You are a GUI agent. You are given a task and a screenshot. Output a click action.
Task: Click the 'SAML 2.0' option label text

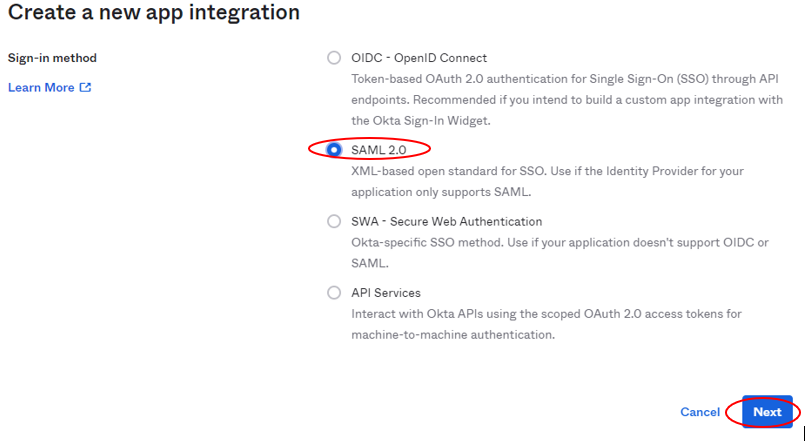(x=378, y=150)
